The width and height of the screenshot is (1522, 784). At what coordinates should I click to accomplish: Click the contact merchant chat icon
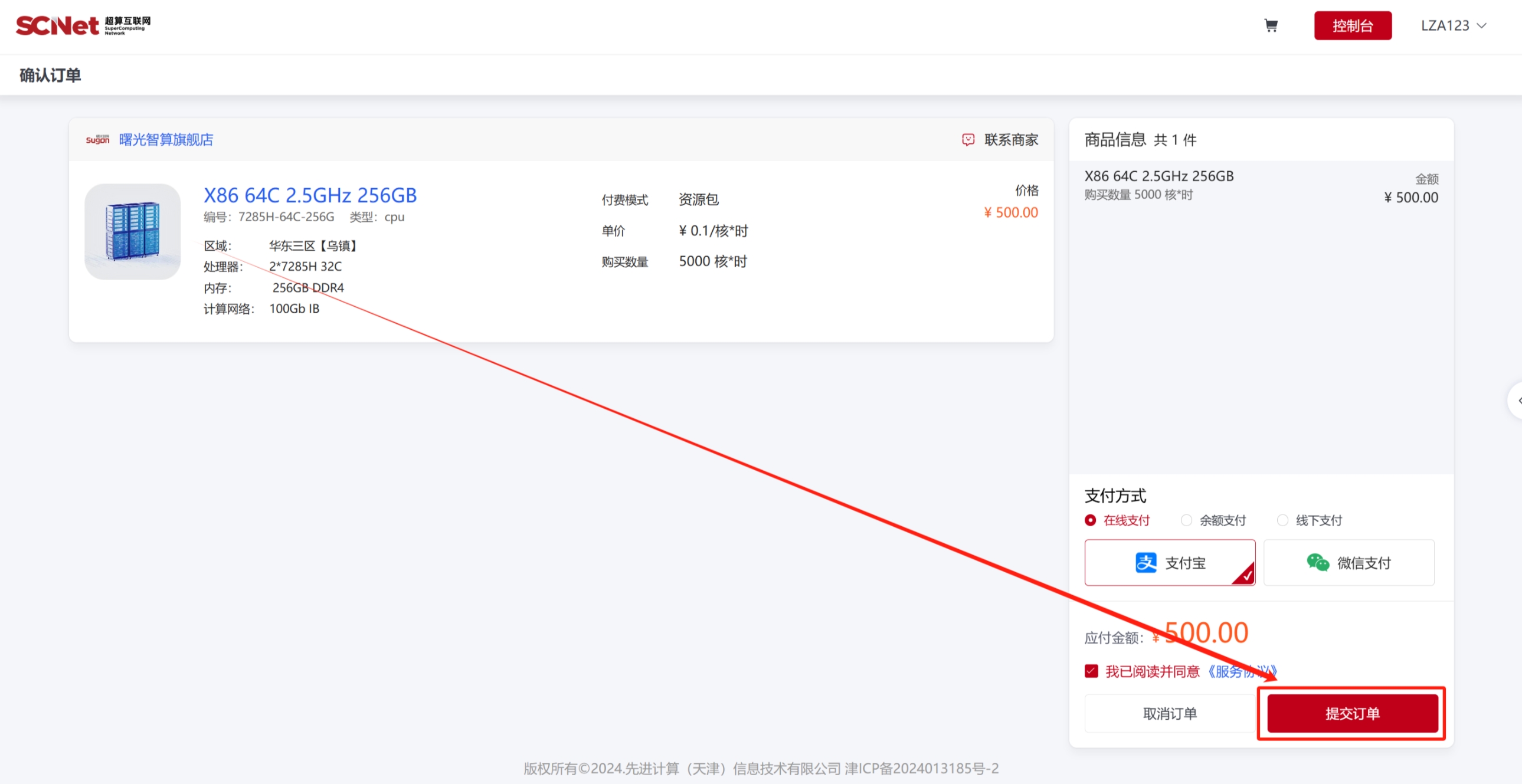coord(968,139)
